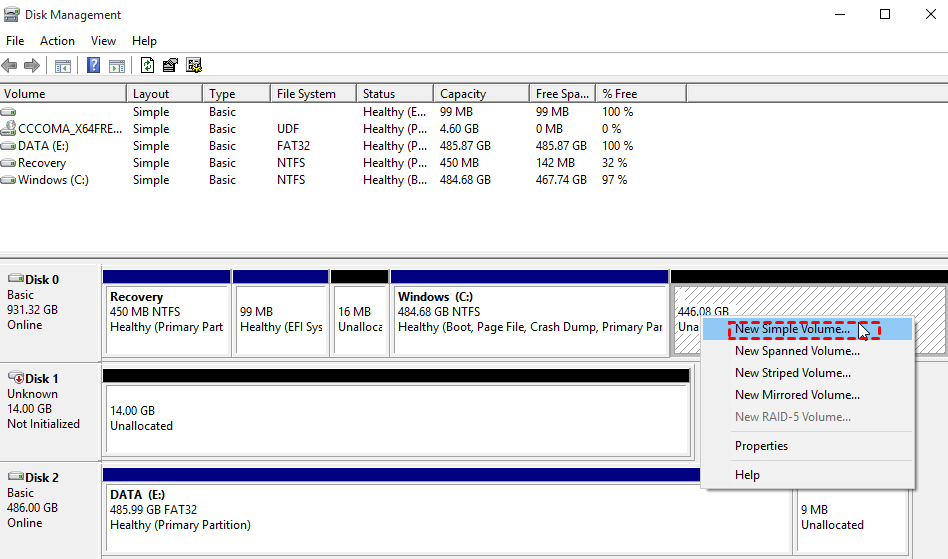Sort by the File System column header
Image resolution: width=948 pixels, height=559 pixels.
coord(314,94)
